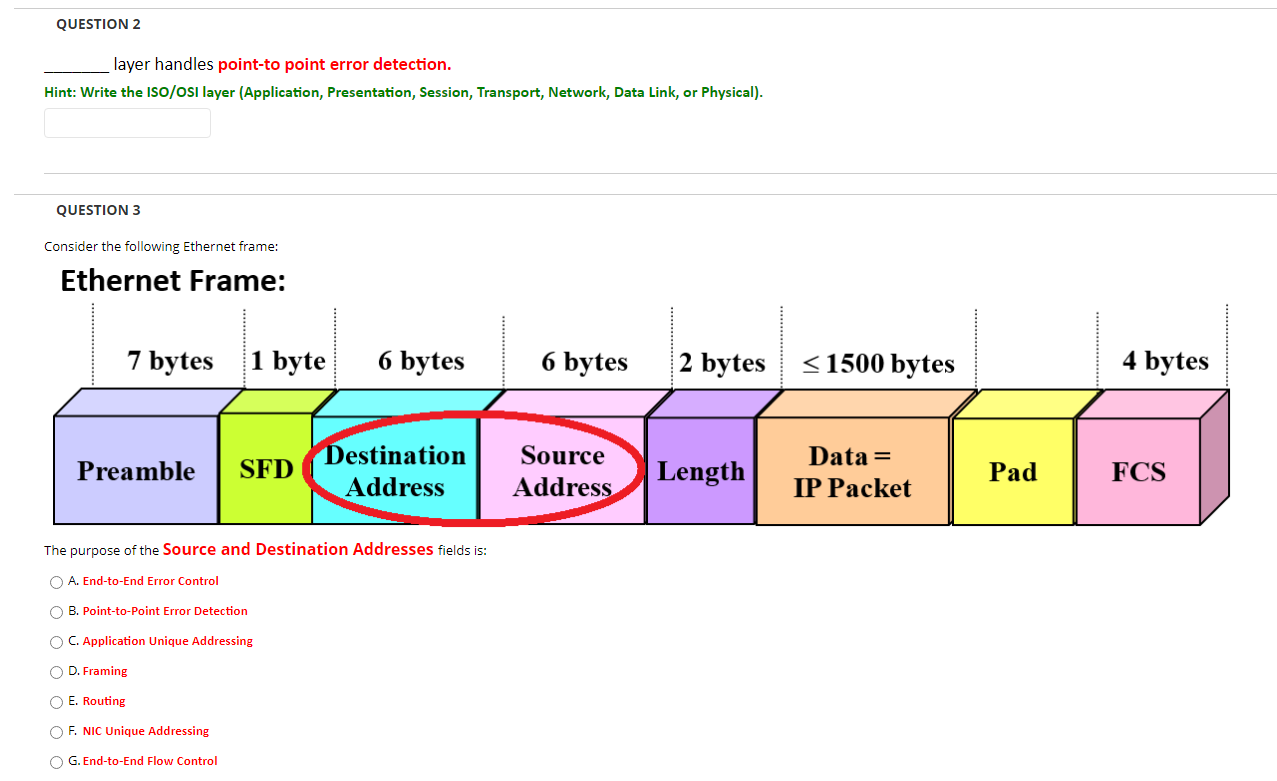
Task: Click the Ethernet Frame title text
Action: pyautogui.click(x=172, y=281)
